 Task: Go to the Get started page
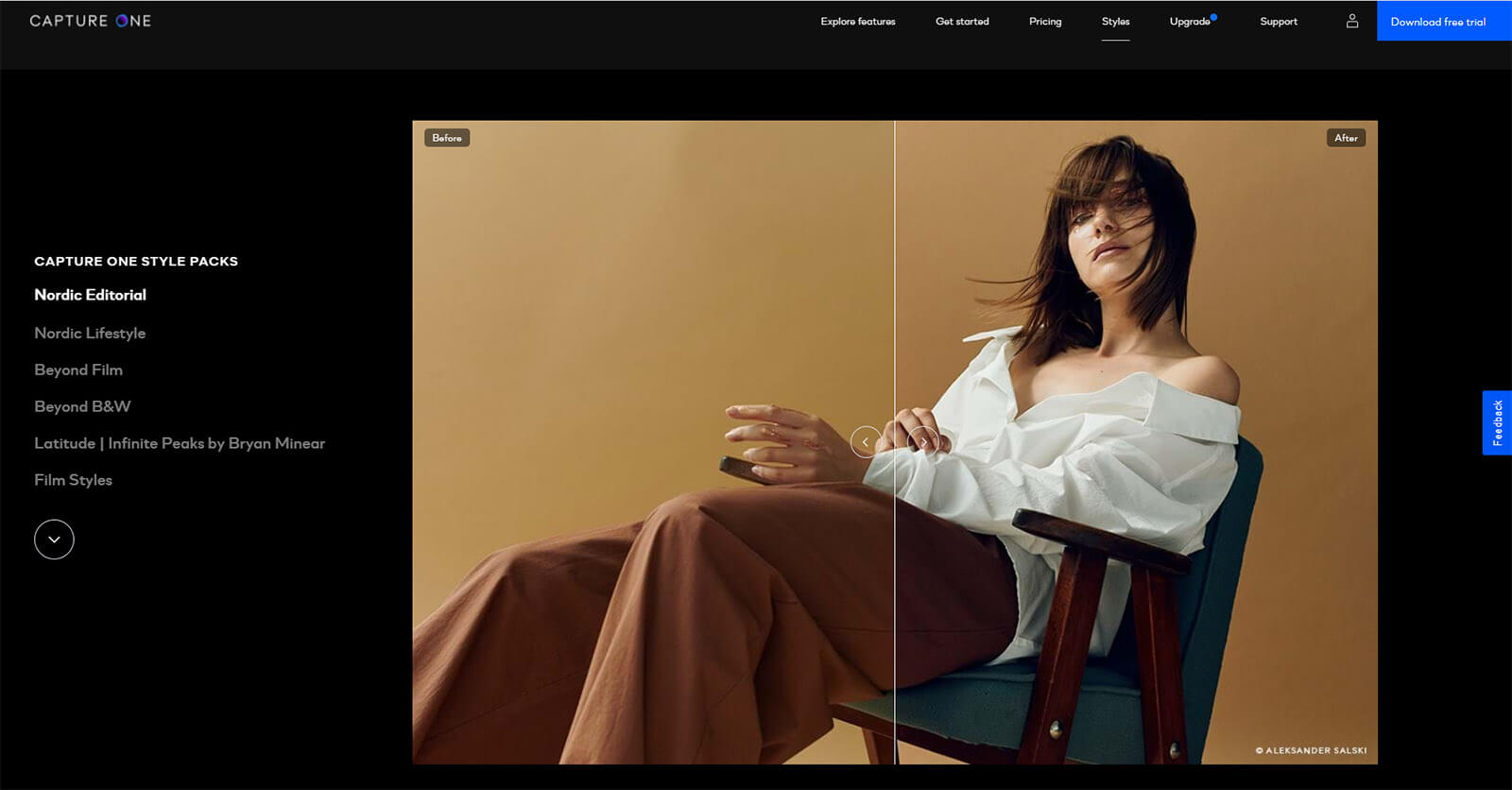pos(962,21)
